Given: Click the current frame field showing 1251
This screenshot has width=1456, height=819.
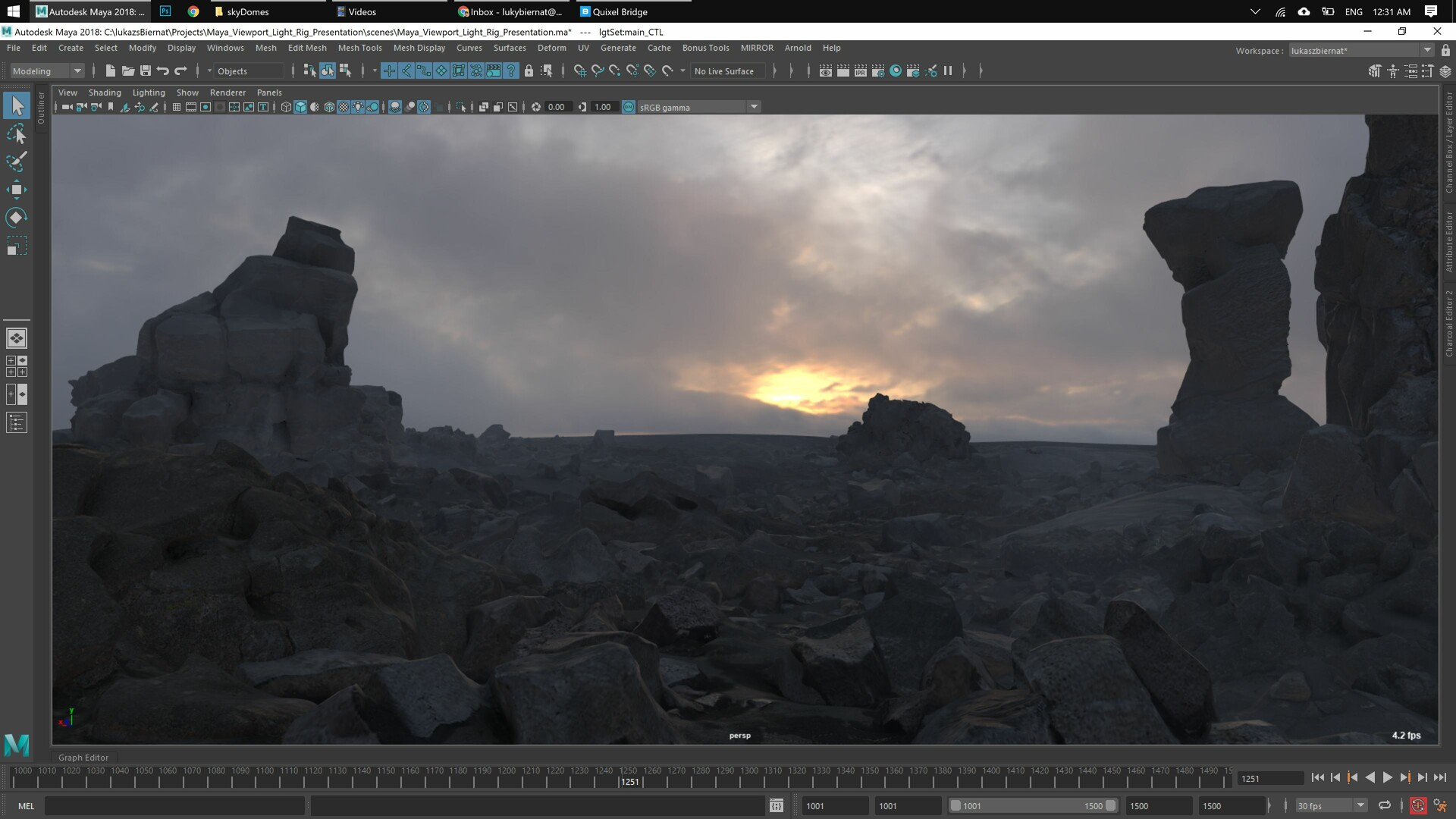Looking at the screenshot, I should coord(1270,778).
